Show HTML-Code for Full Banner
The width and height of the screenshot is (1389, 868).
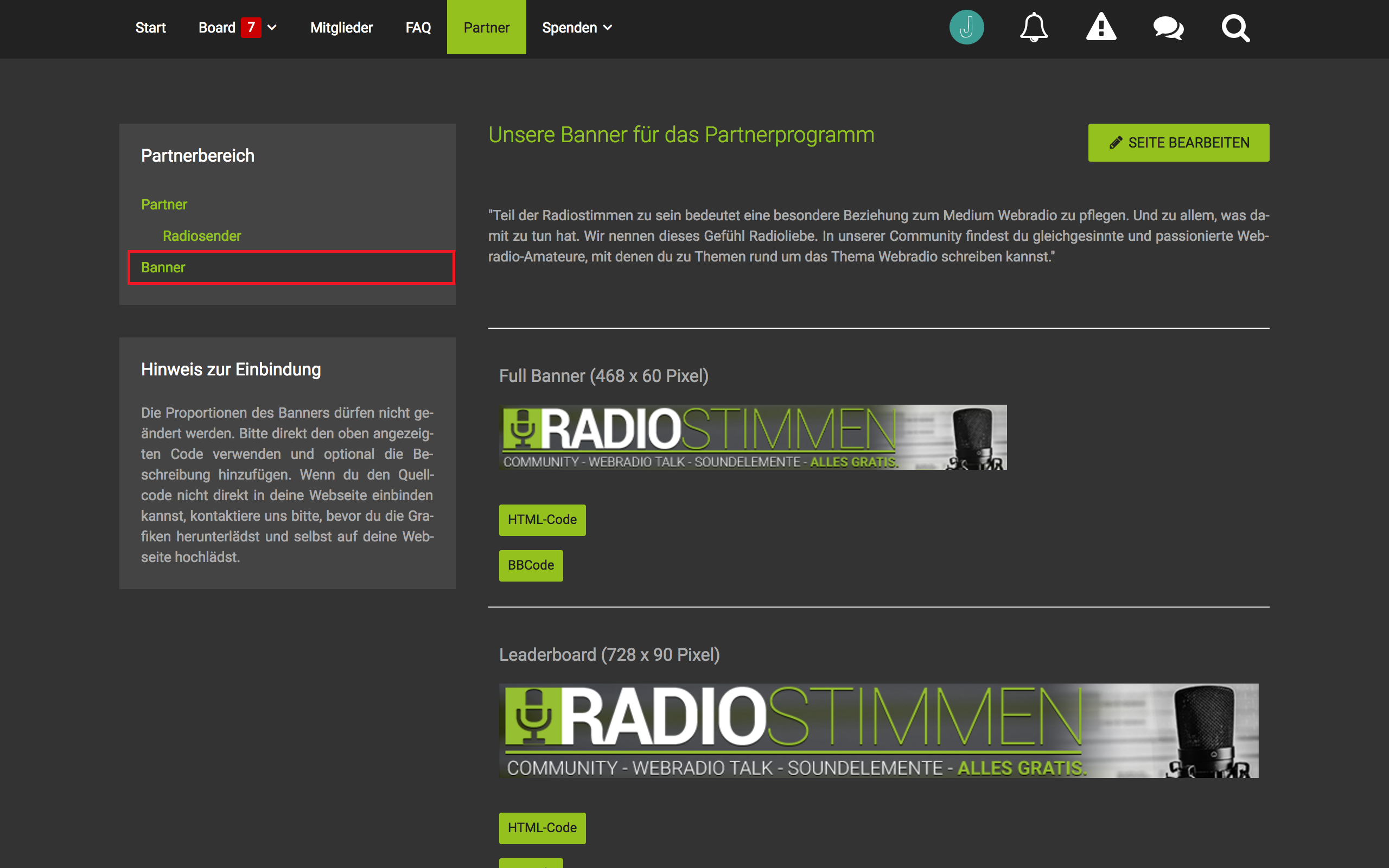point(542,520)
